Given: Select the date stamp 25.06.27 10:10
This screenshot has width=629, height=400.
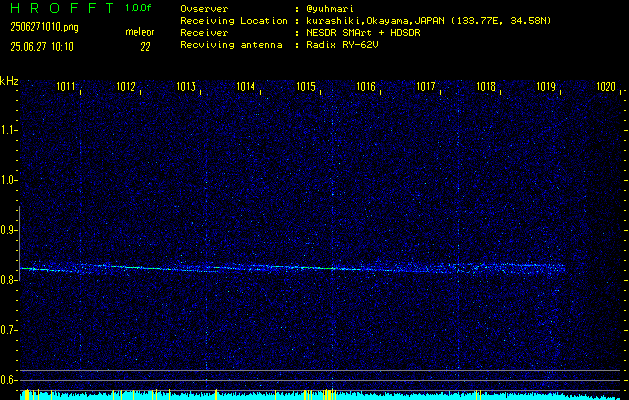Looking at the screenshot, I should click(42, 47).
